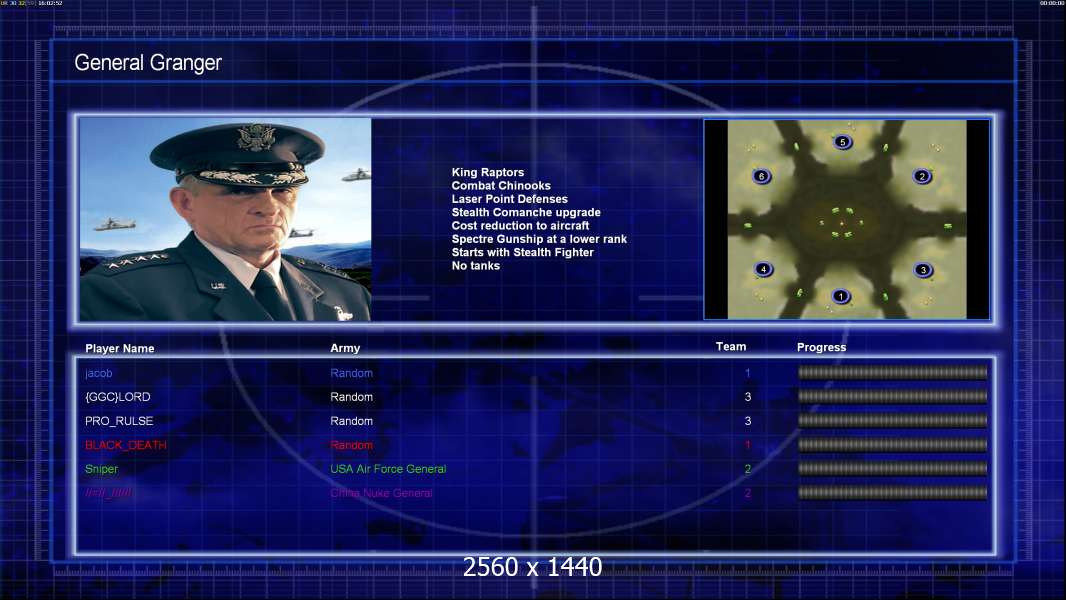Click the 'Combat Chinooks' ability line
The width and height of the screenshot is (1066, 600).
point(501,186)
